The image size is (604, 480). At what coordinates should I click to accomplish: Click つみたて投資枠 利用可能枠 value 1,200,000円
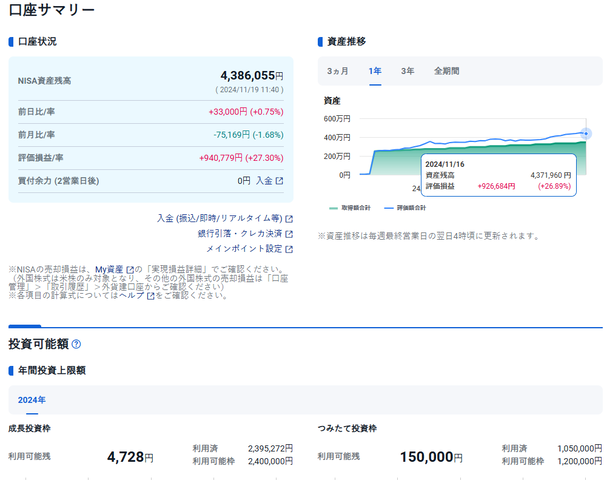click(580, 461)
